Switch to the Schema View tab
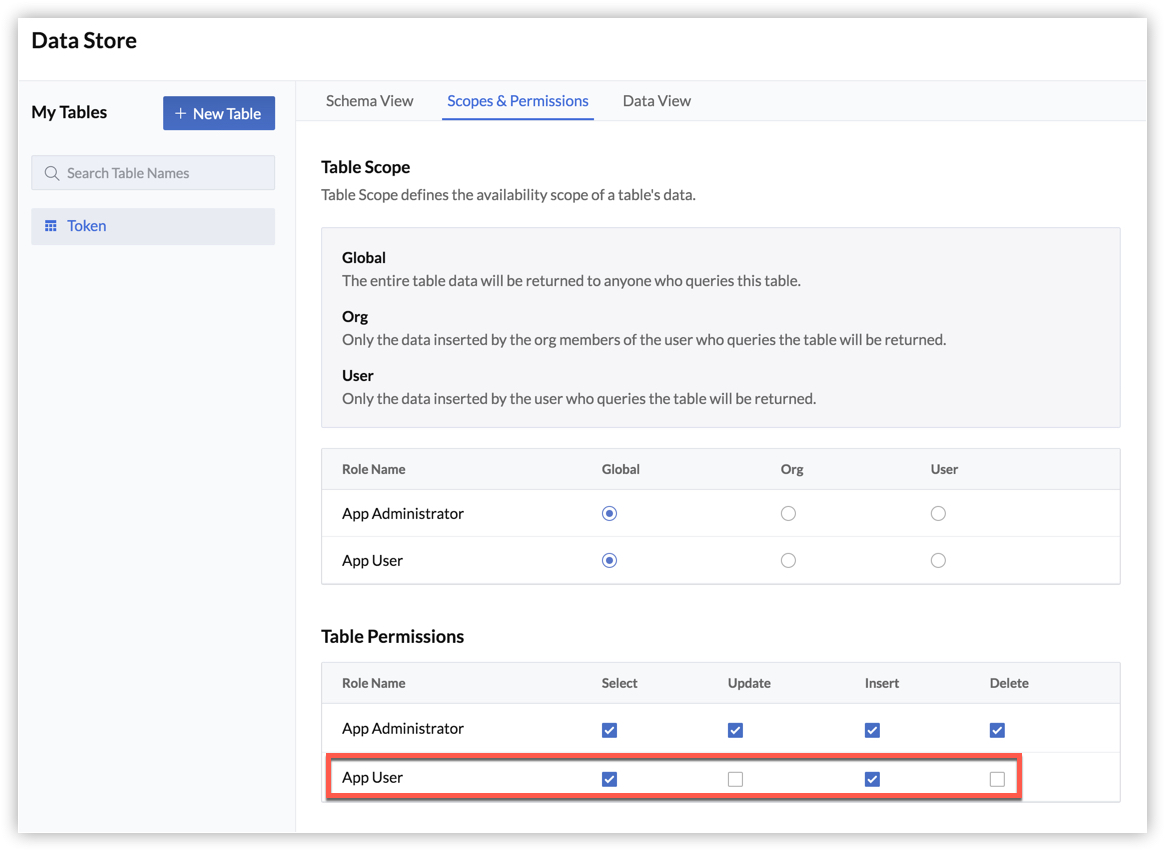The image size is (1165, 851). (x=369, y=101)
